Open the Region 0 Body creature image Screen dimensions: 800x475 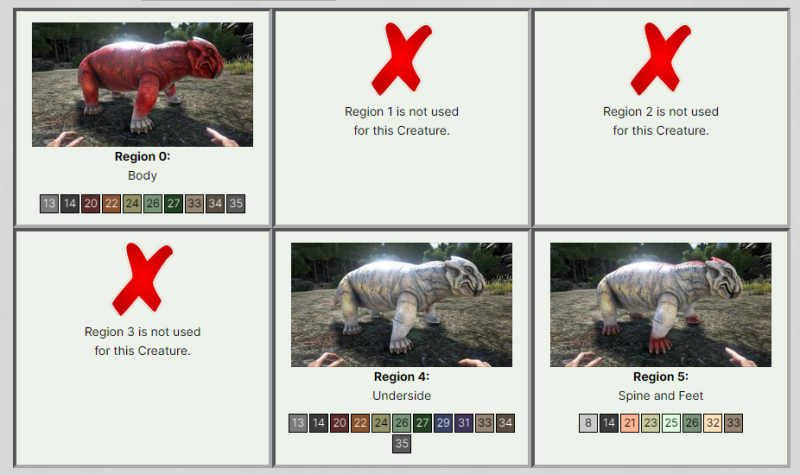pos(142,84)
